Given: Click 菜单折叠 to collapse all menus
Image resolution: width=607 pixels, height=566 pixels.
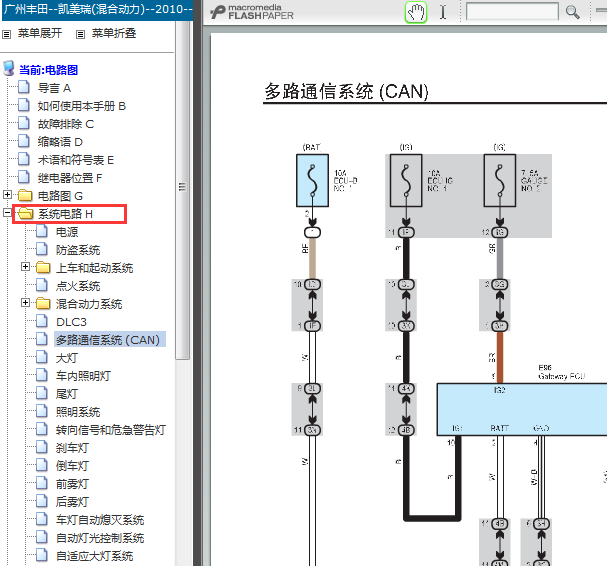Looking at the screenshot, I should pyautogui.click(x=114, y=34).
